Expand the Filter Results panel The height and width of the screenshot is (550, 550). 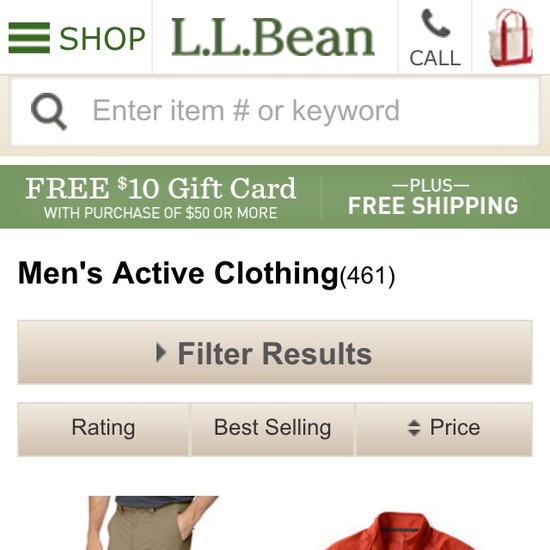coord(275,352)
